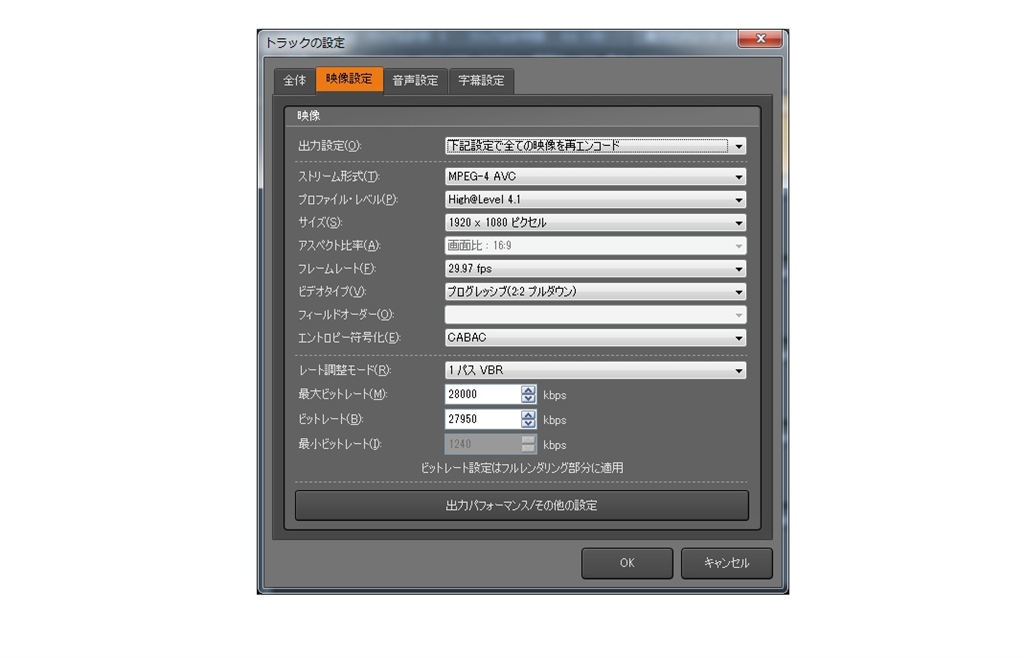Click the 最小ビットレート spinner arrows
Screen dimensions: 1024x658
[x=528, y=444]
